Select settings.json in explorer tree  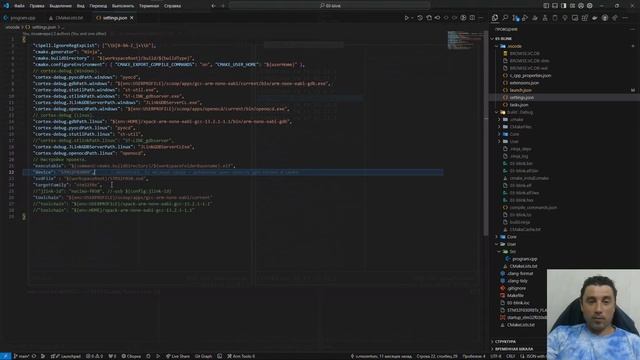521,98
